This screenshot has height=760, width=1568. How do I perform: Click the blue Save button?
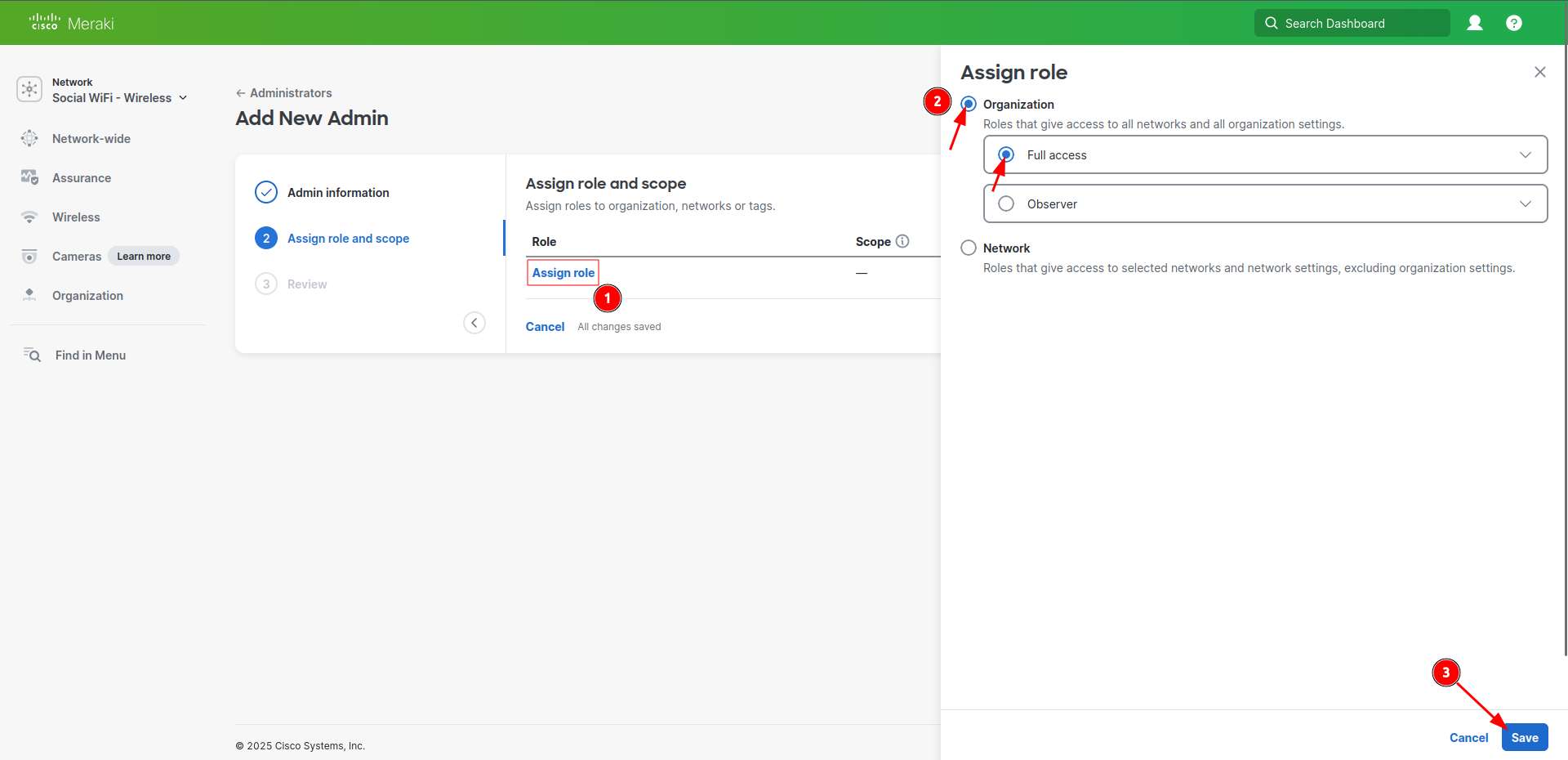click(1524, 737)
